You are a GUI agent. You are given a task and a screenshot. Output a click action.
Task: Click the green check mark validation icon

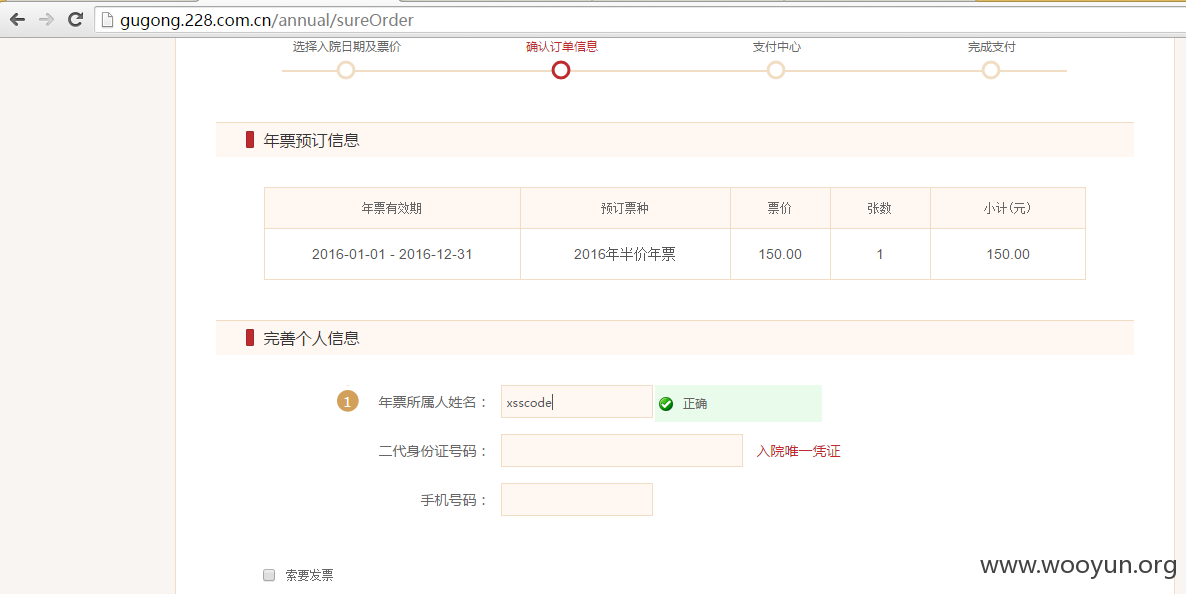[x=666, y=404]
